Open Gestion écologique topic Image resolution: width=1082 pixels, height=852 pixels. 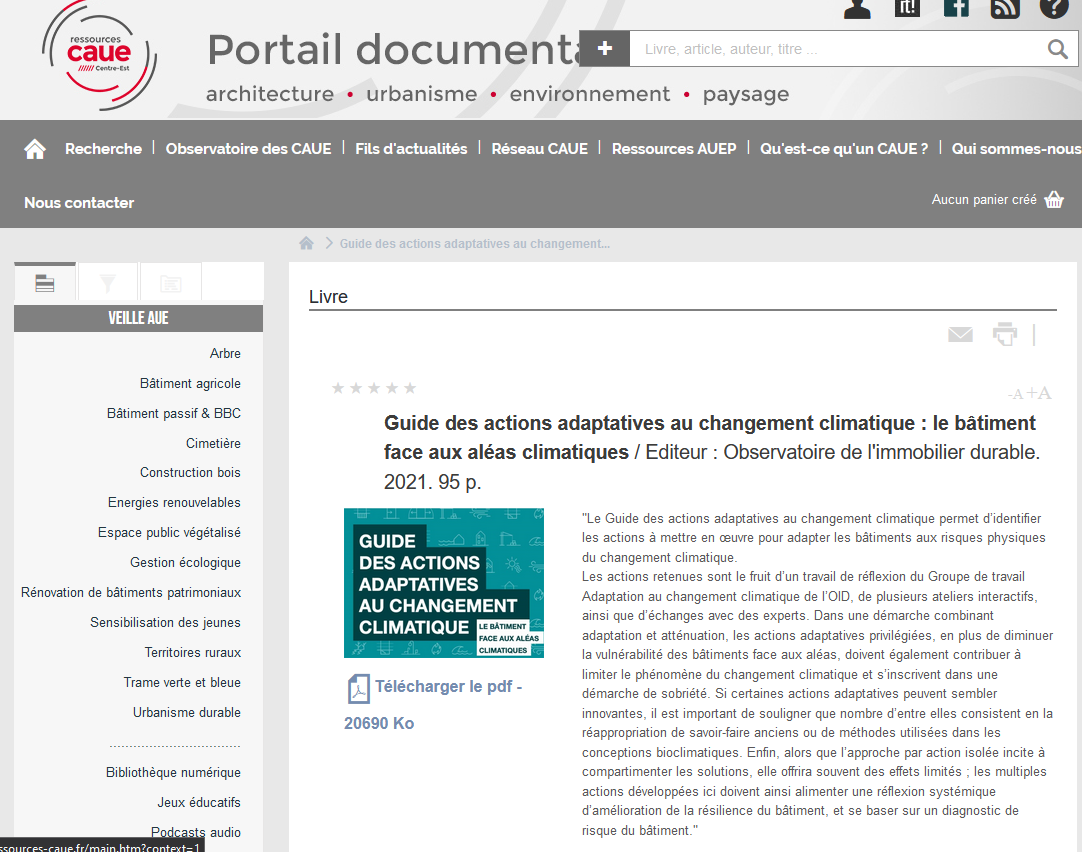coord(186,563)
